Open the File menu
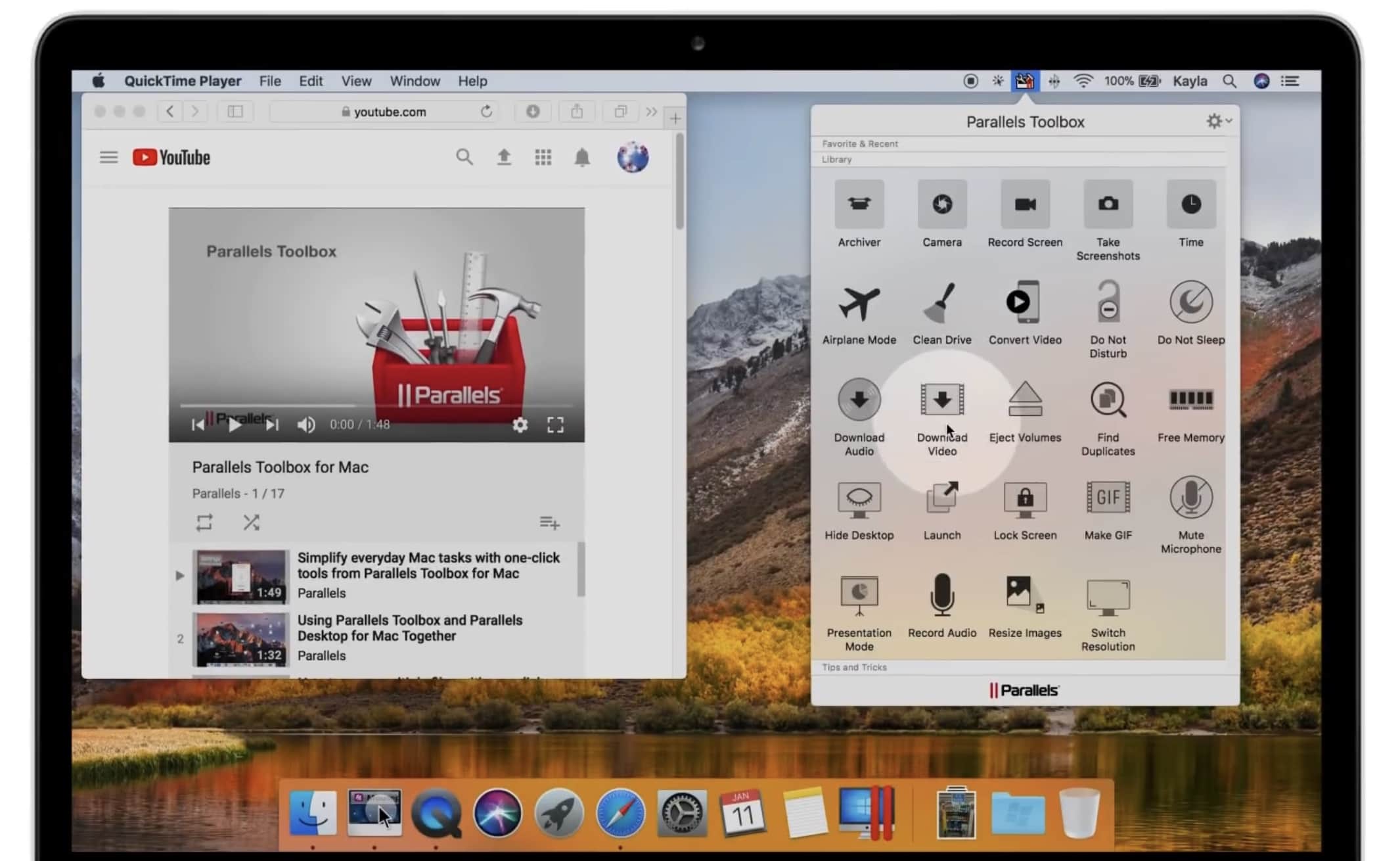This screenshot has width=1400, height=861. point(269,81)
